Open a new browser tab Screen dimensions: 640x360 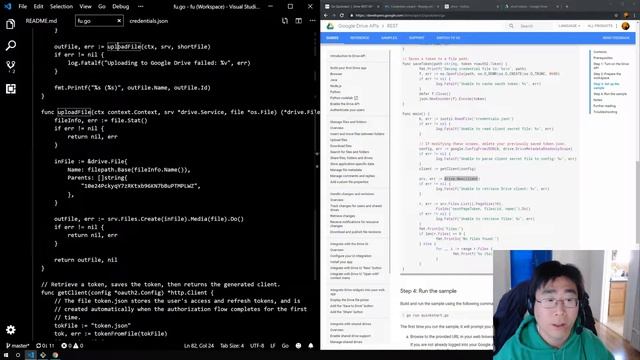click(x=567, y=7)
